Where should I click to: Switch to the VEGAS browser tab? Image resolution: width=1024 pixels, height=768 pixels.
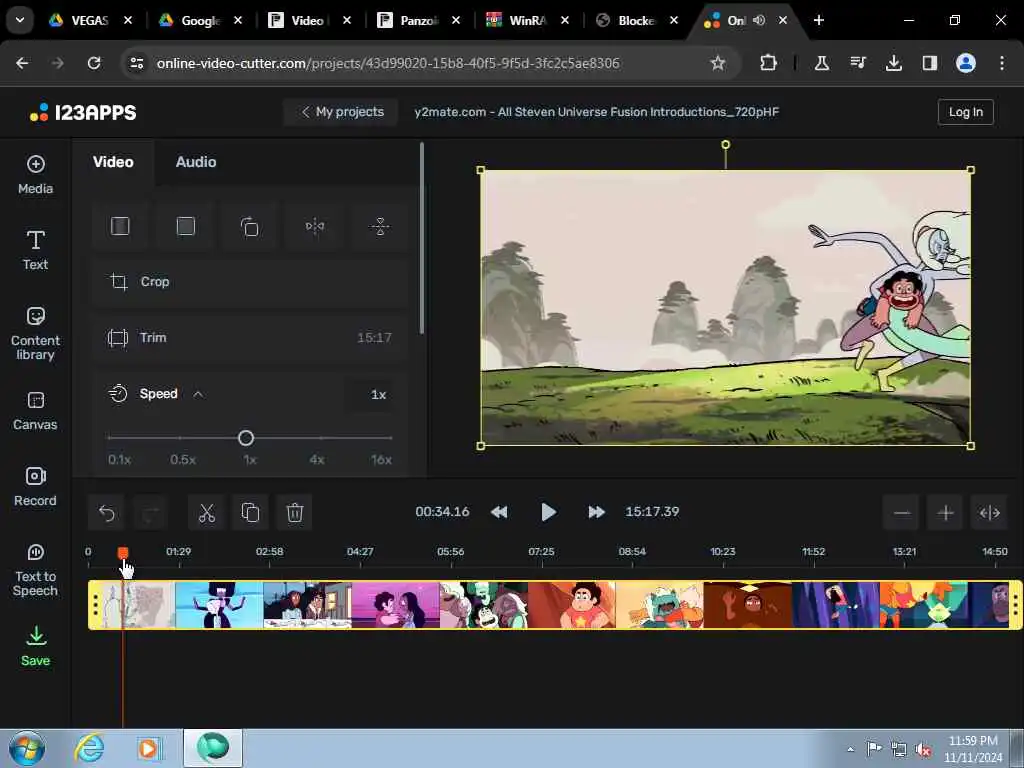[89, 20]
